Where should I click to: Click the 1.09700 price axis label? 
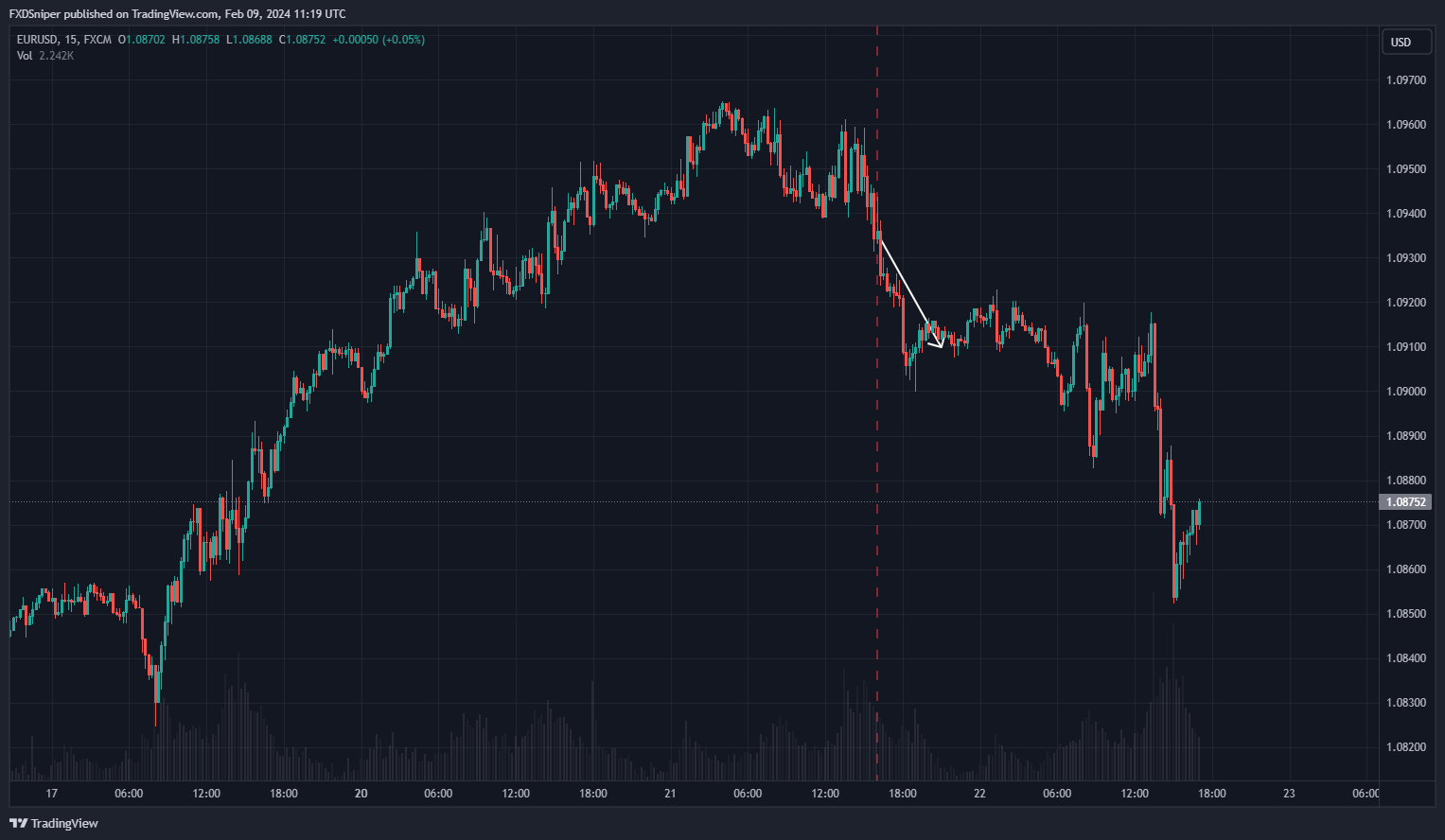click(x=1405, y=80)
